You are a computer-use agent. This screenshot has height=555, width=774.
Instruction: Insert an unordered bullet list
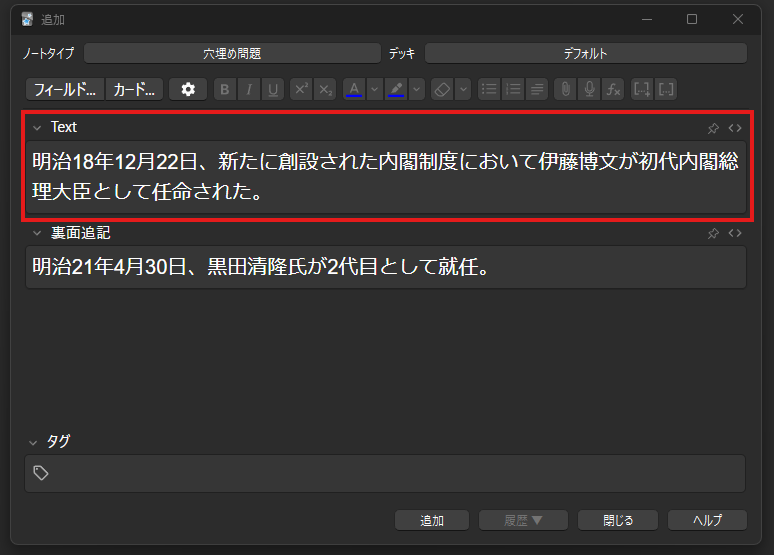[x=489, y=89]
